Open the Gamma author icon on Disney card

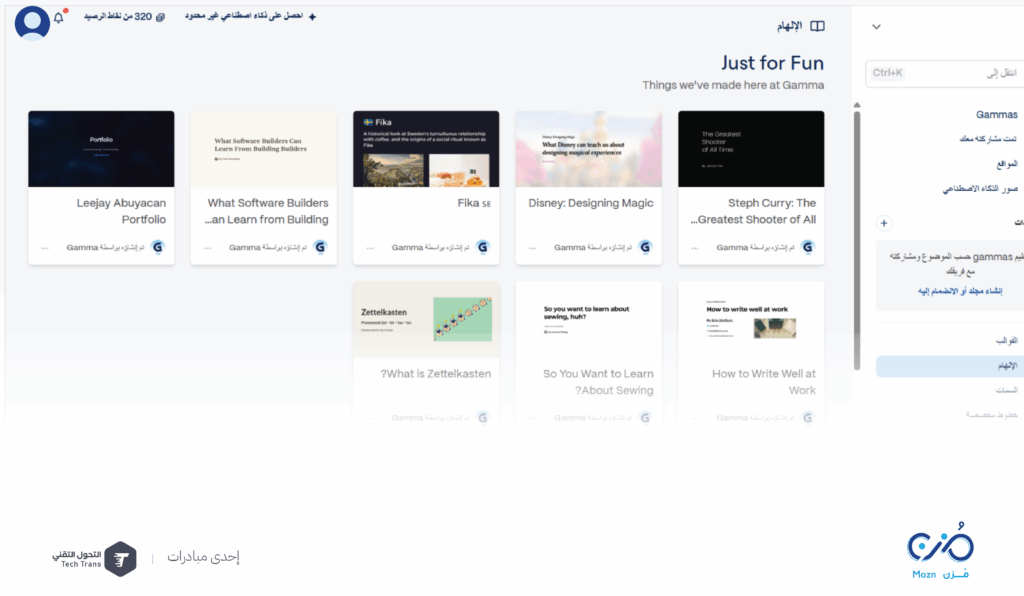pos(645,247)
